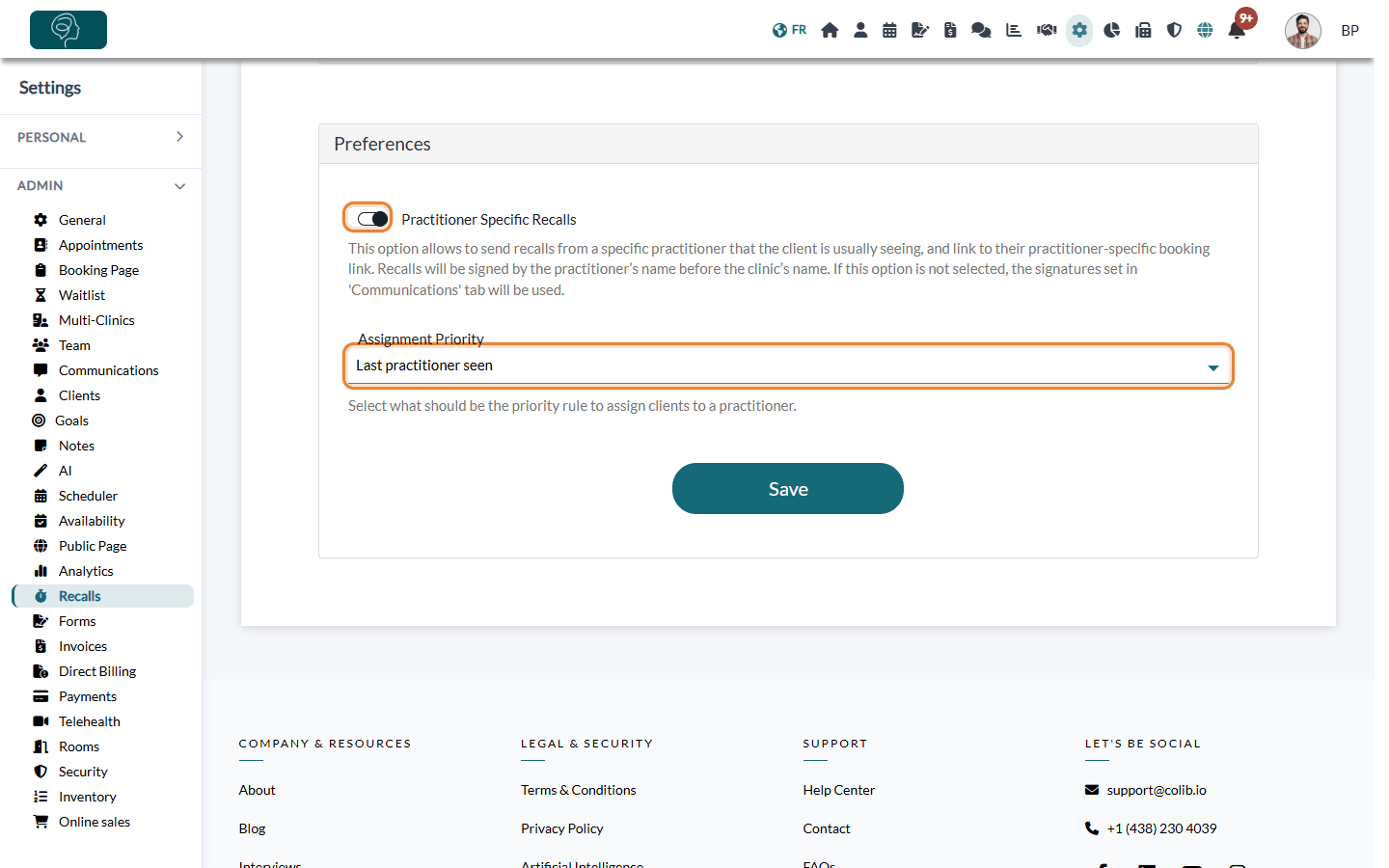Screen dimensions: 1389x868
Task: Click the user profile avatar
Action: pos(1303,31)
